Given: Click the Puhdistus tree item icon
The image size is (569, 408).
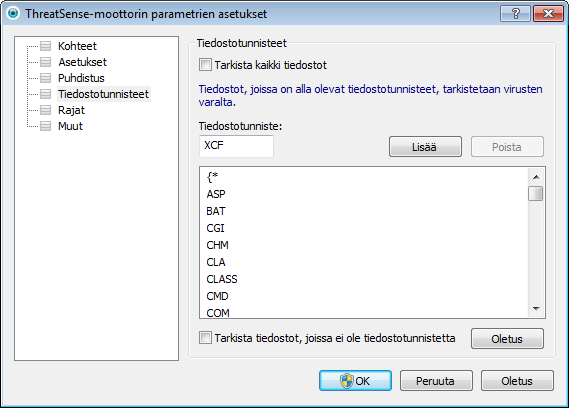Looking at the screenshot, I should coord(45,78).
